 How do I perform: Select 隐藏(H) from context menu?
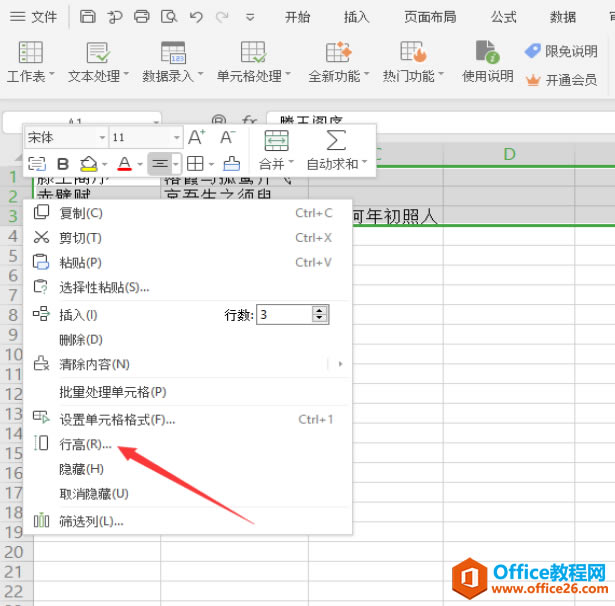pyautogui.click(x=187, y=469)
